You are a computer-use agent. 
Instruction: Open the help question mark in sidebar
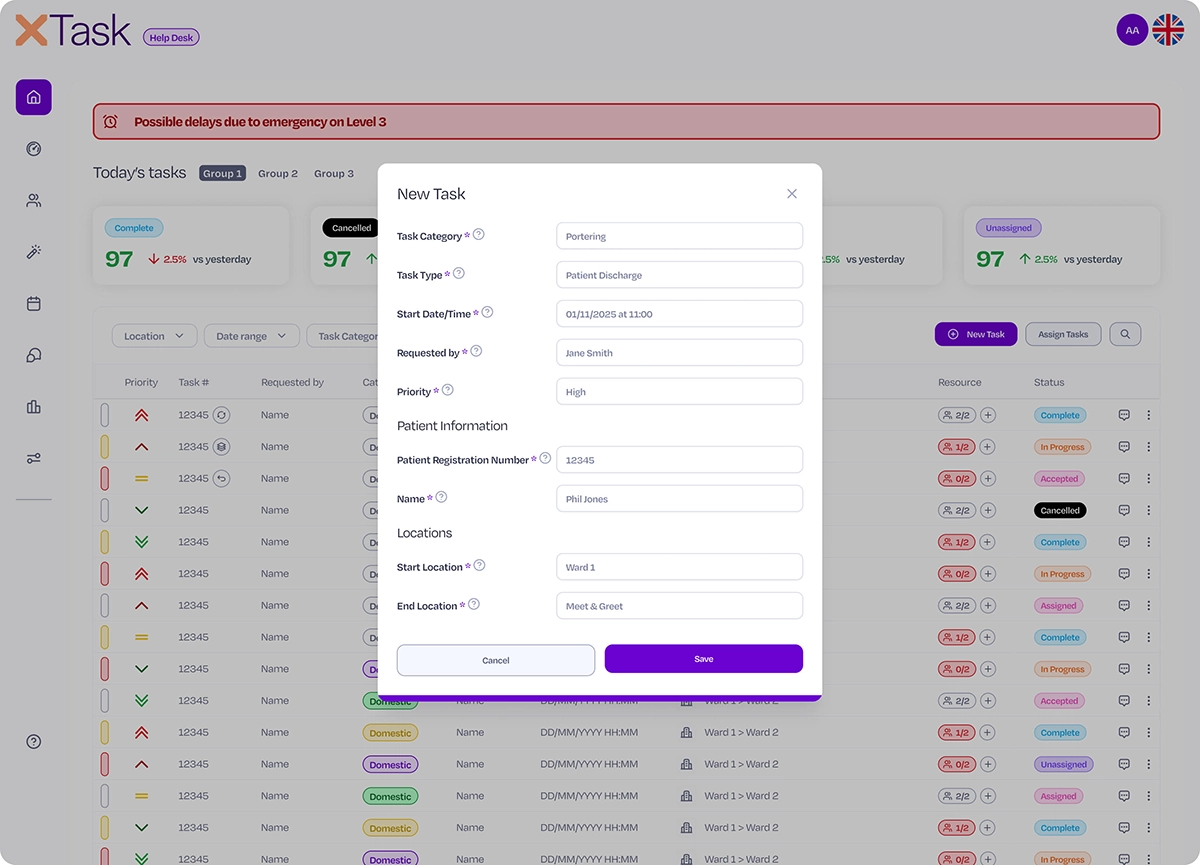[34, 742]
